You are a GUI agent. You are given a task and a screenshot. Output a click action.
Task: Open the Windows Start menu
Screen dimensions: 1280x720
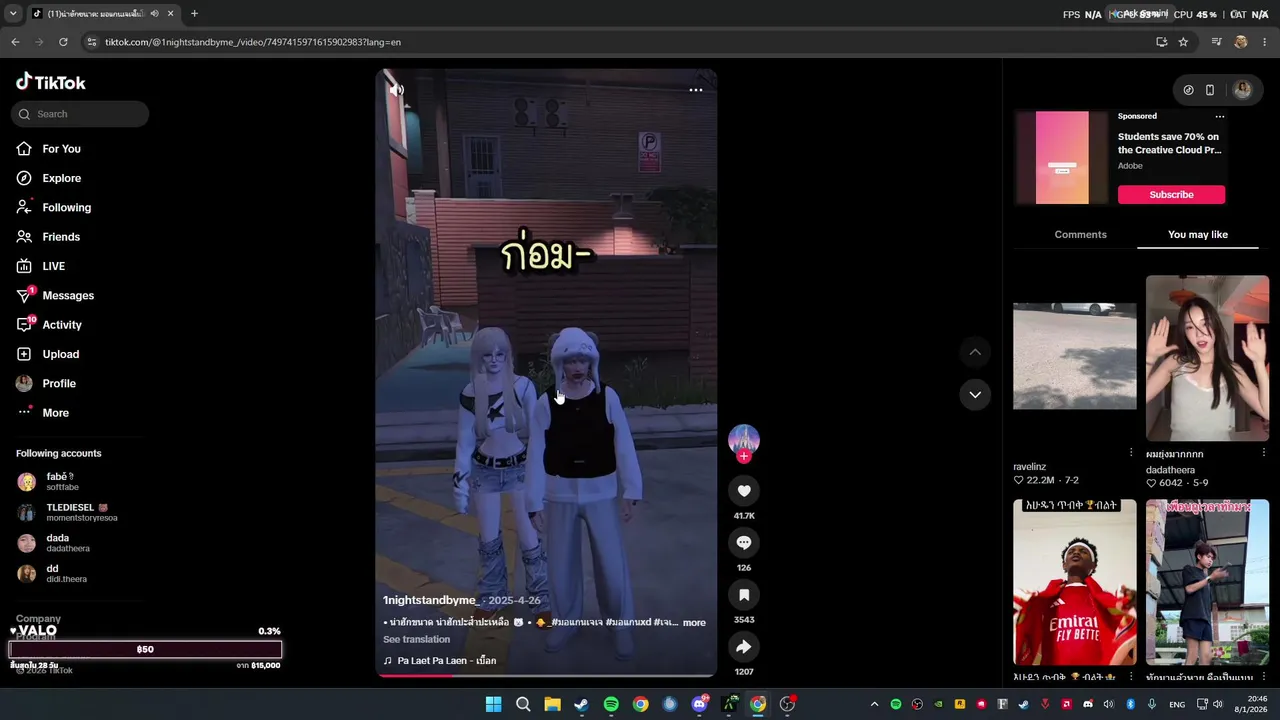[x=493, y=704]
